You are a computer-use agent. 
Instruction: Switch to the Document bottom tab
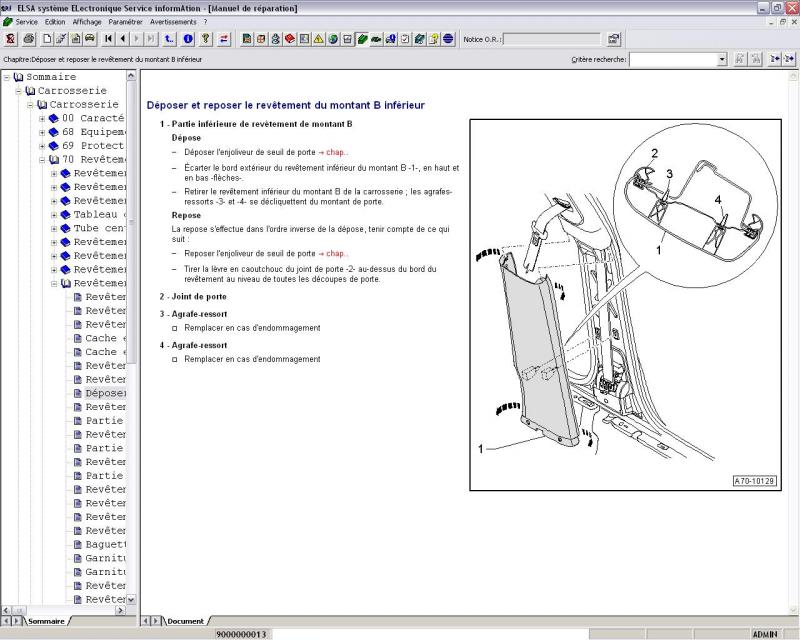point(185,621)
